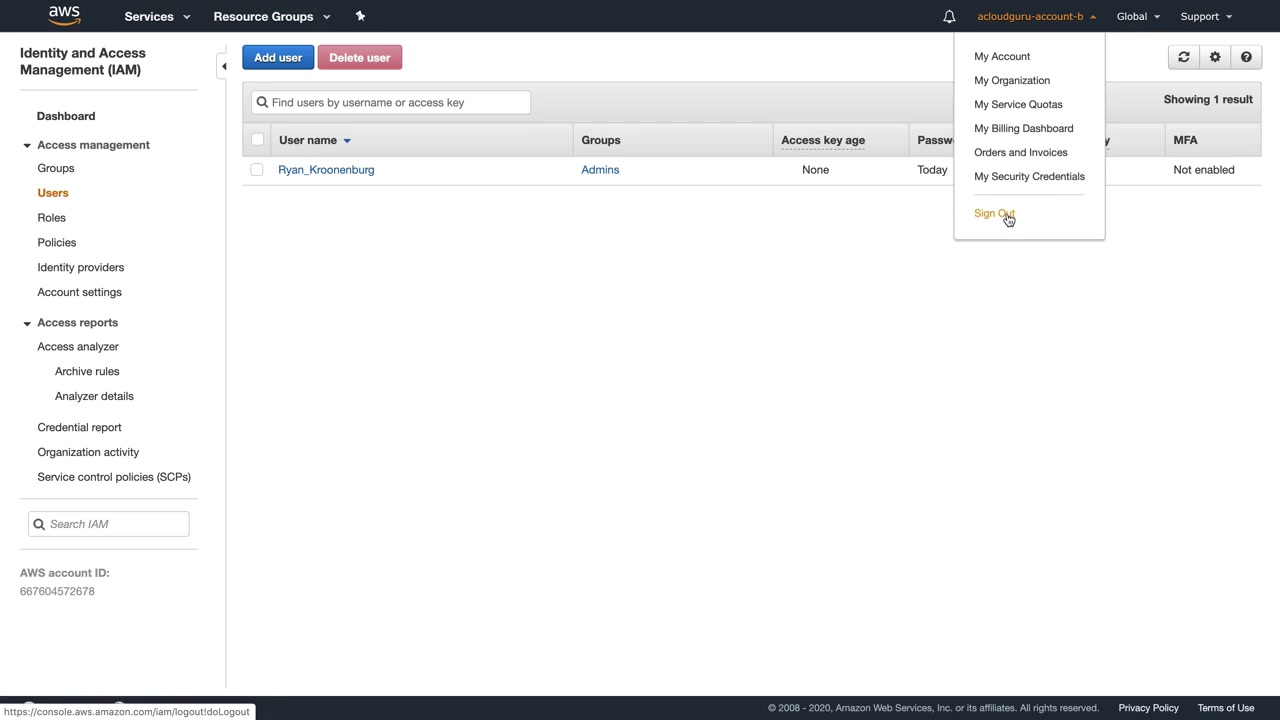
Task: Open My Security Credentials
Action: (1029, 177)
